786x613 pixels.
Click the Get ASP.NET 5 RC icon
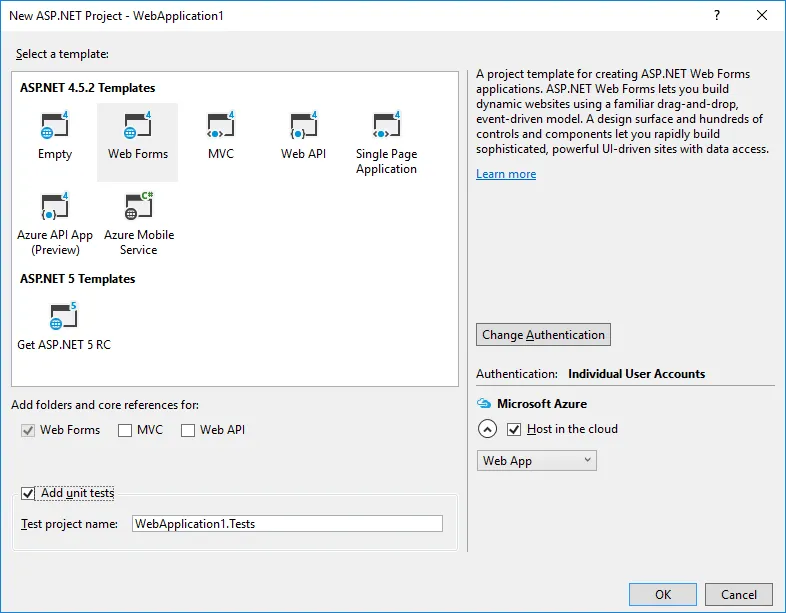63,315
